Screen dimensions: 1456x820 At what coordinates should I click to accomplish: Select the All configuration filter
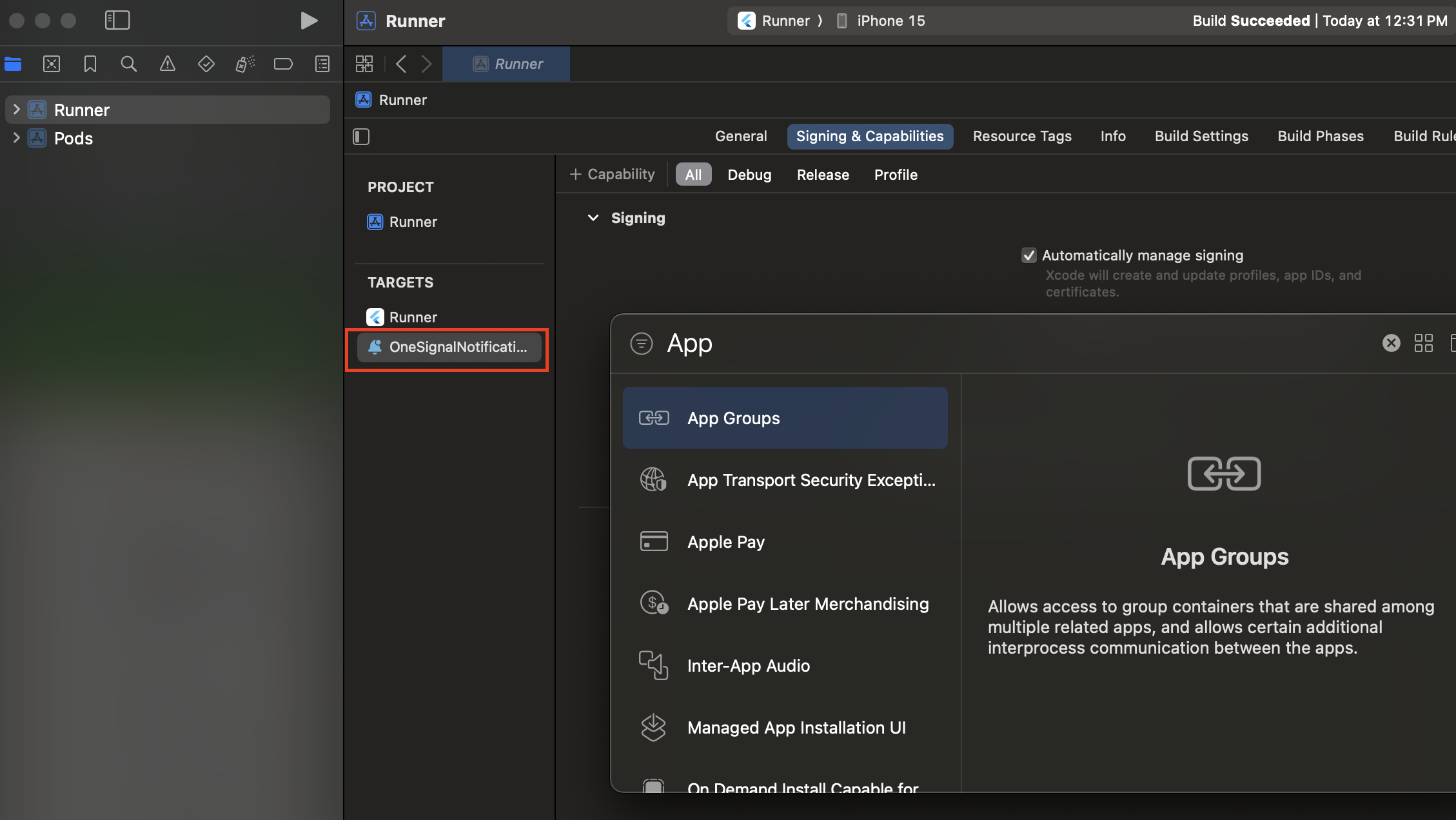click(693, 174)
